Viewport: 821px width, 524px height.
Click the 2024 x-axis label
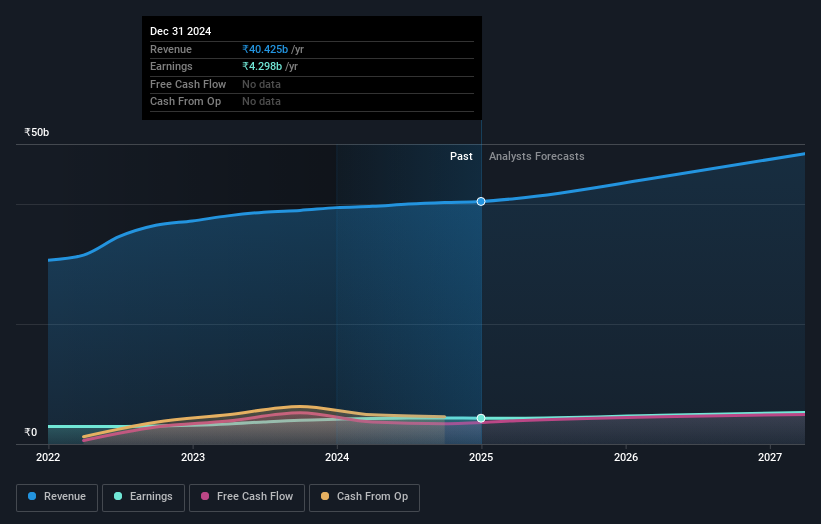(337, 457)
